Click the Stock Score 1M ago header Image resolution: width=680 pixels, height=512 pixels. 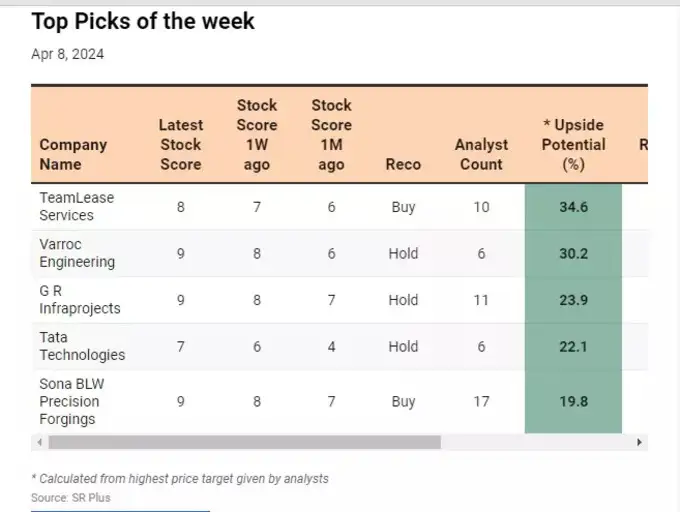(331, 135)
